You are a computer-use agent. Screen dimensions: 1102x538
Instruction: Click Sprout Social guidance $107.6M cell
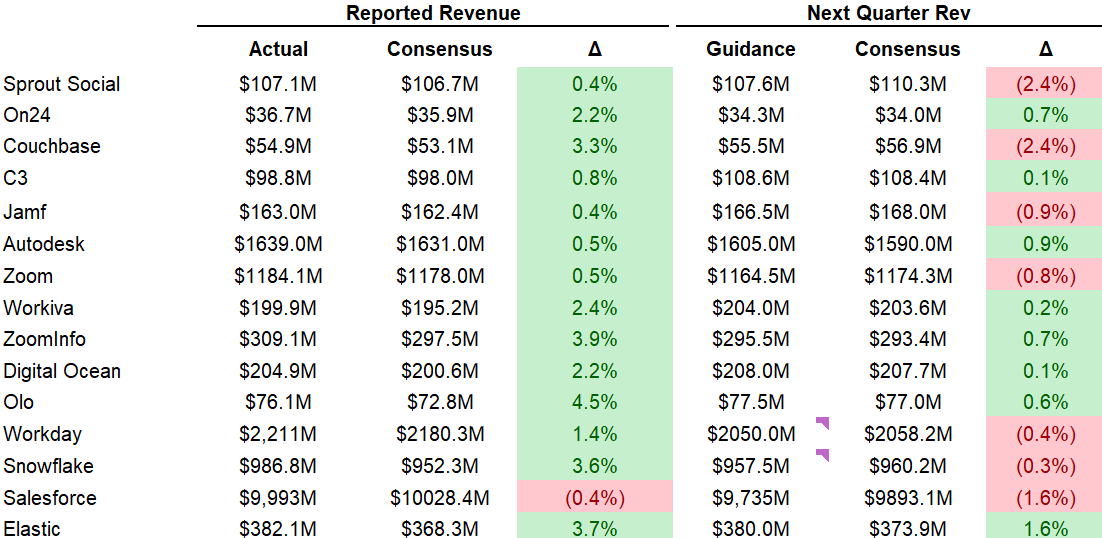pos(751,84)
